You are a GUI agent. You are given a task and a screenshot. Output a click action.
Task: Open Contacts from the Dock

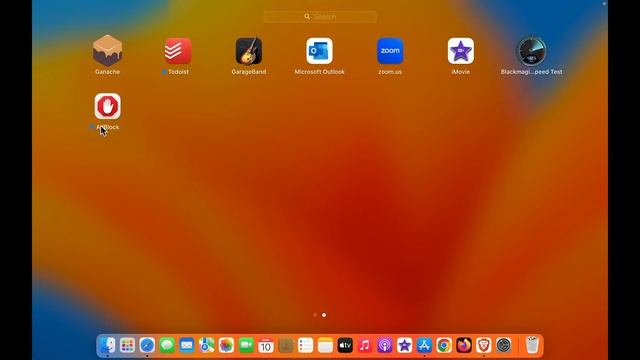click(x=286, y=345)
